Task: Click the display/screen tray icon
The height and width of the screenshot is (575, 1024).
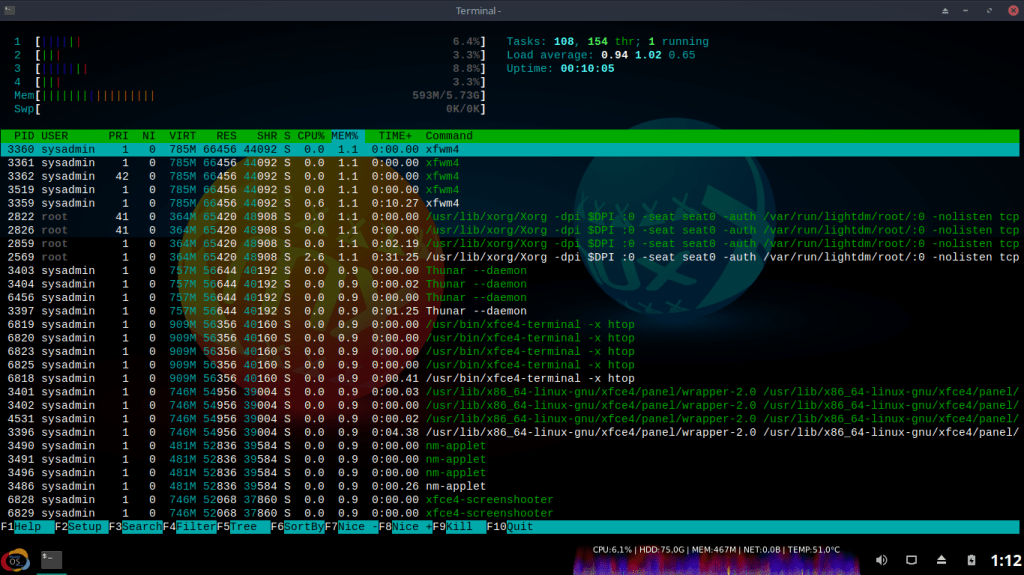Action: click(912, 560)
